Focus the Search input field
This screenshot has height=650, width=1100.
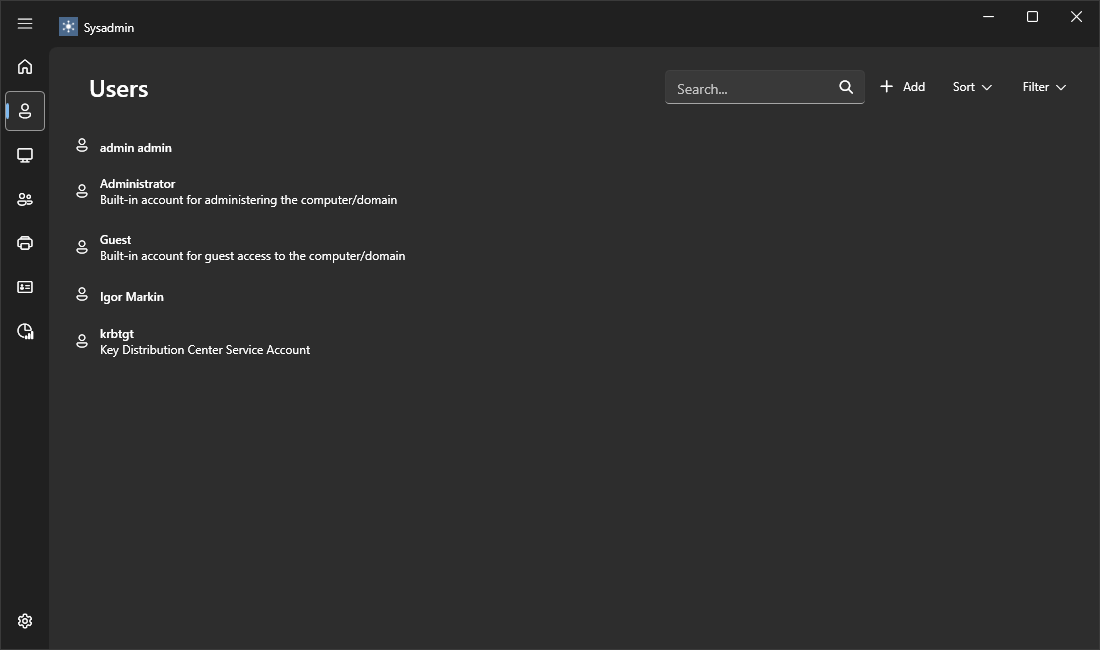[750, 88]
